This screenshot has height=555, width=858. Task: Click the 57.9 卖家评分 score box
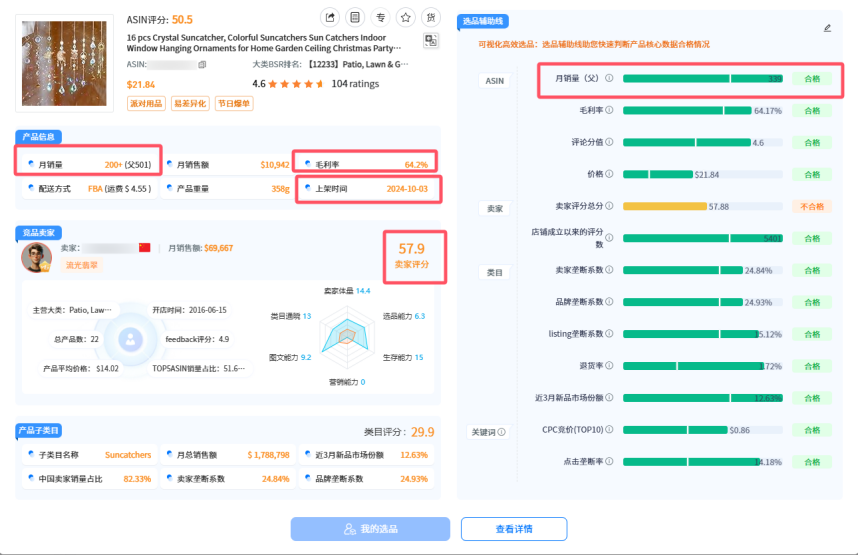414,256
